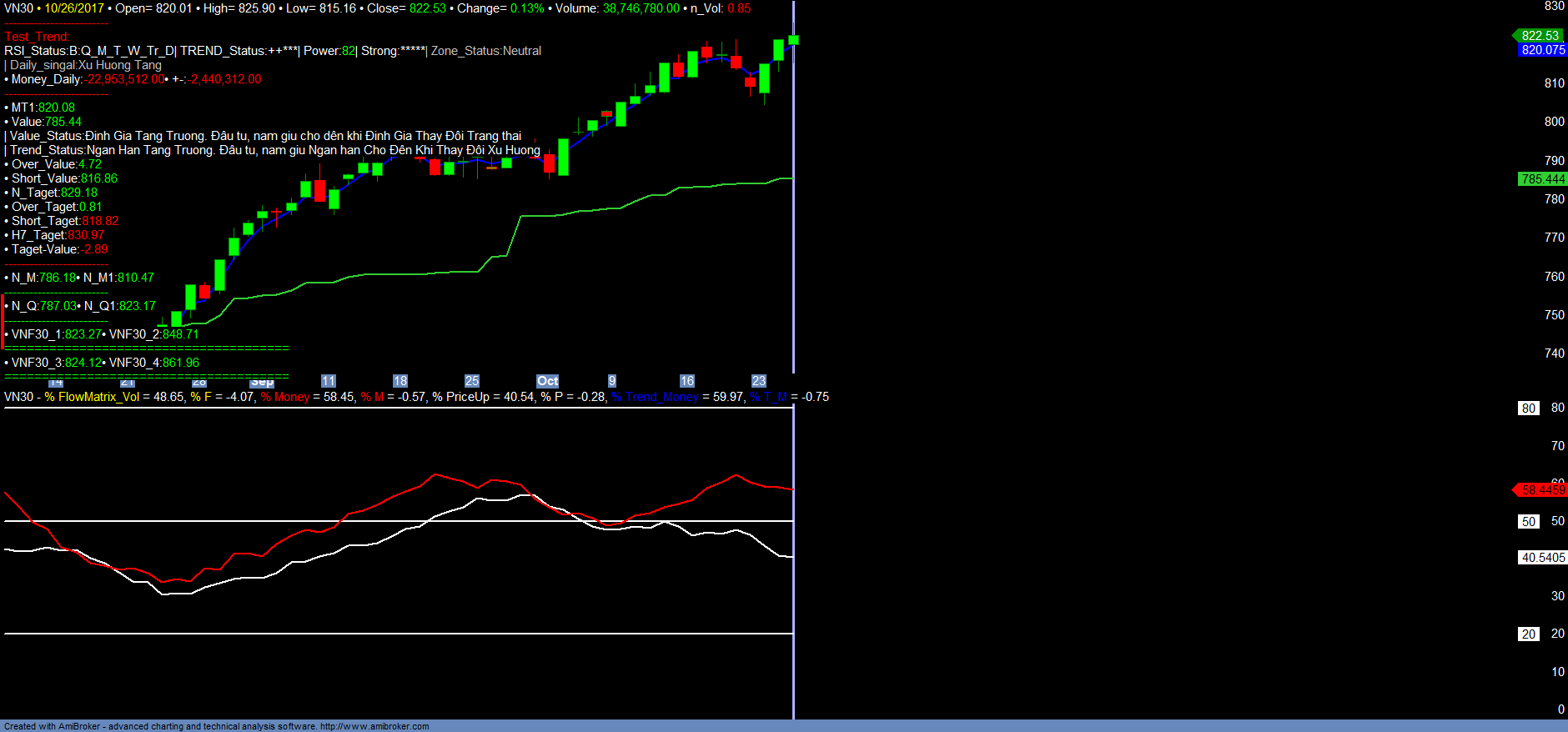Select the date 16 marker on time axis

[x=686, y=381]
